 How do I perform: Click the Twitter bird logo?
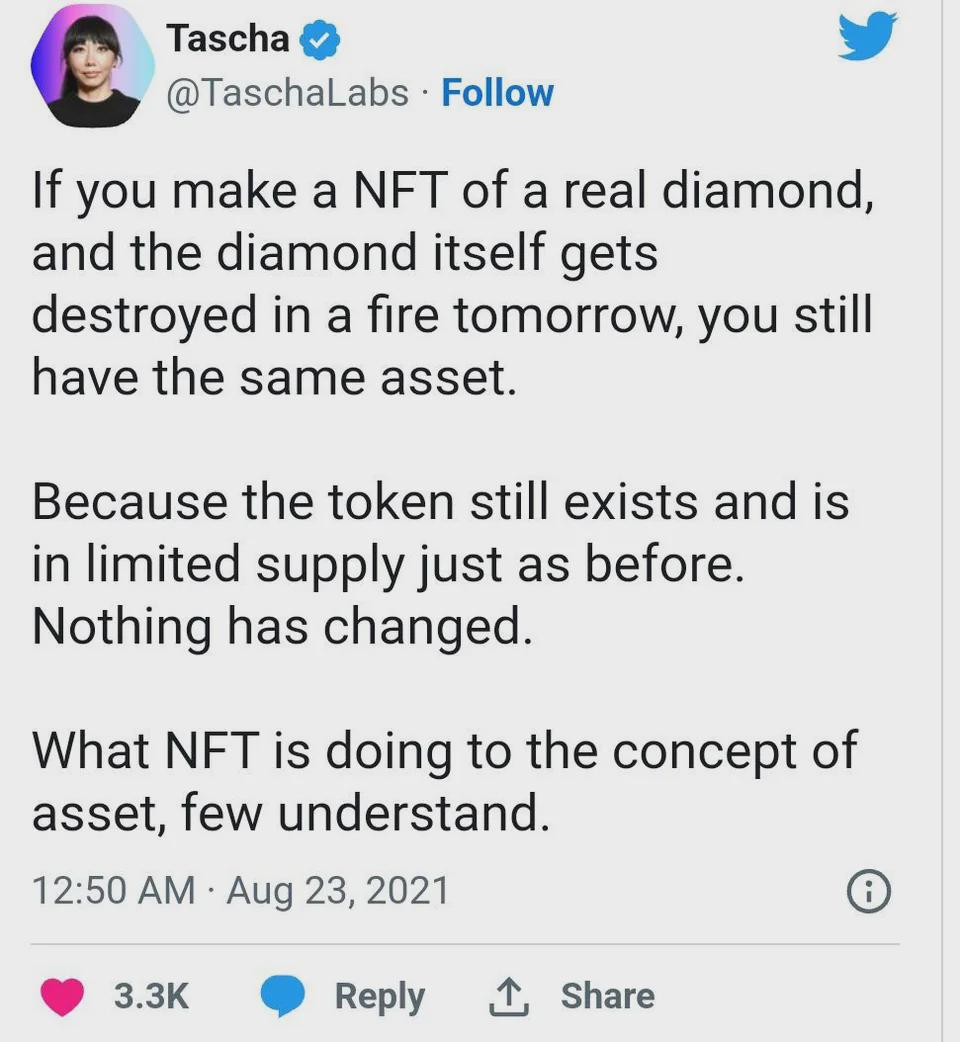pos(866,40)
